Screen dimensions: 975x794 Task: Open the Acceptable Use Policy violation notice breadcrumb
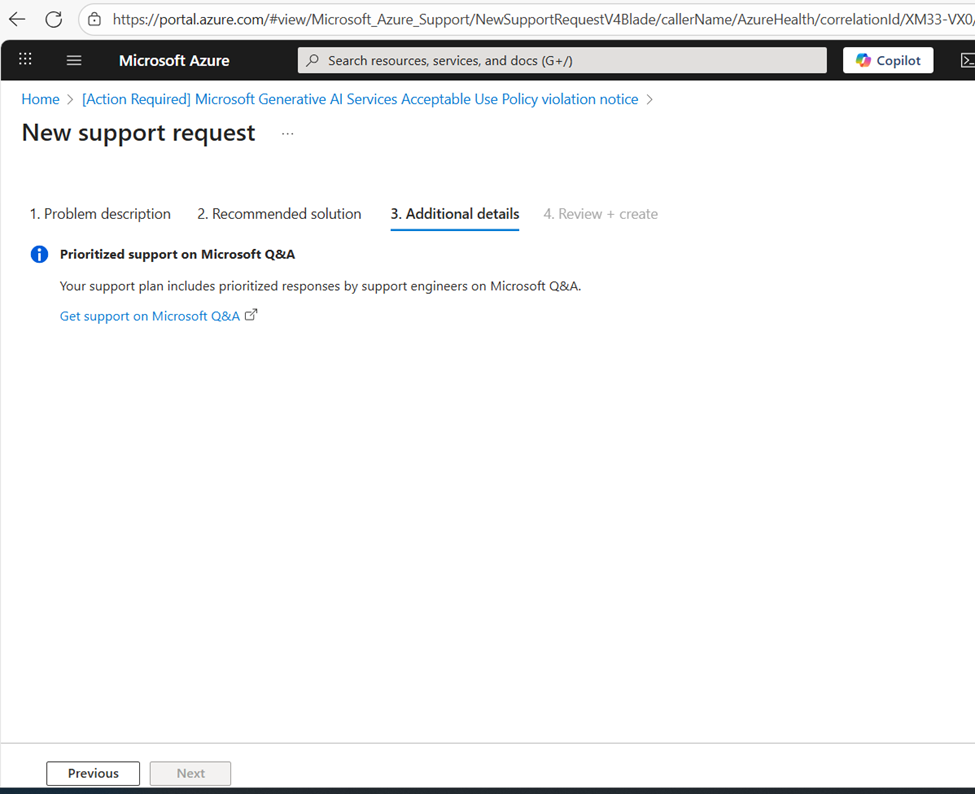pos(360,99)
